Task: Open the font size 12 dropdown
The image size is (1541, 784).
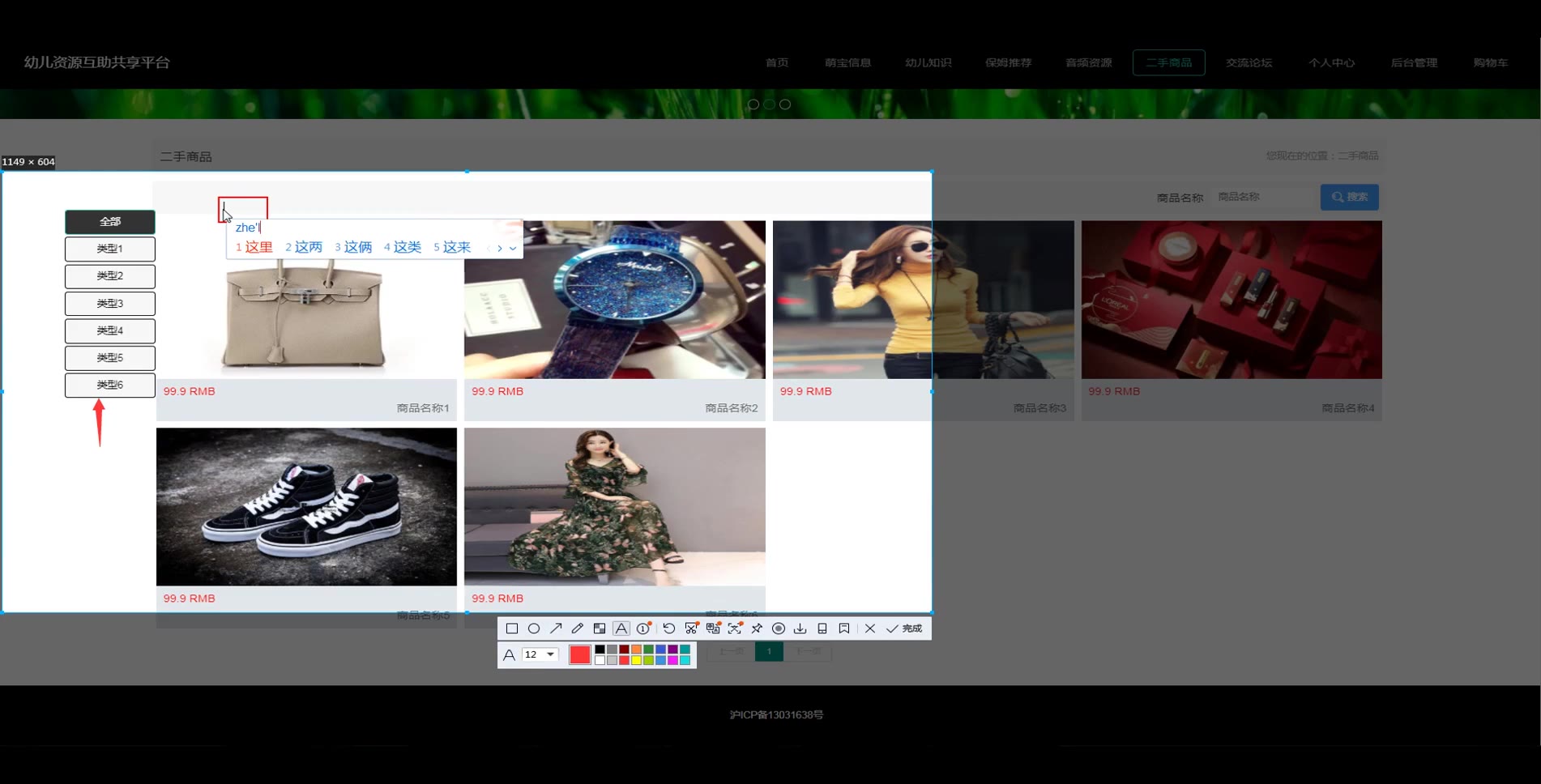Action: (x=540, y=654)
